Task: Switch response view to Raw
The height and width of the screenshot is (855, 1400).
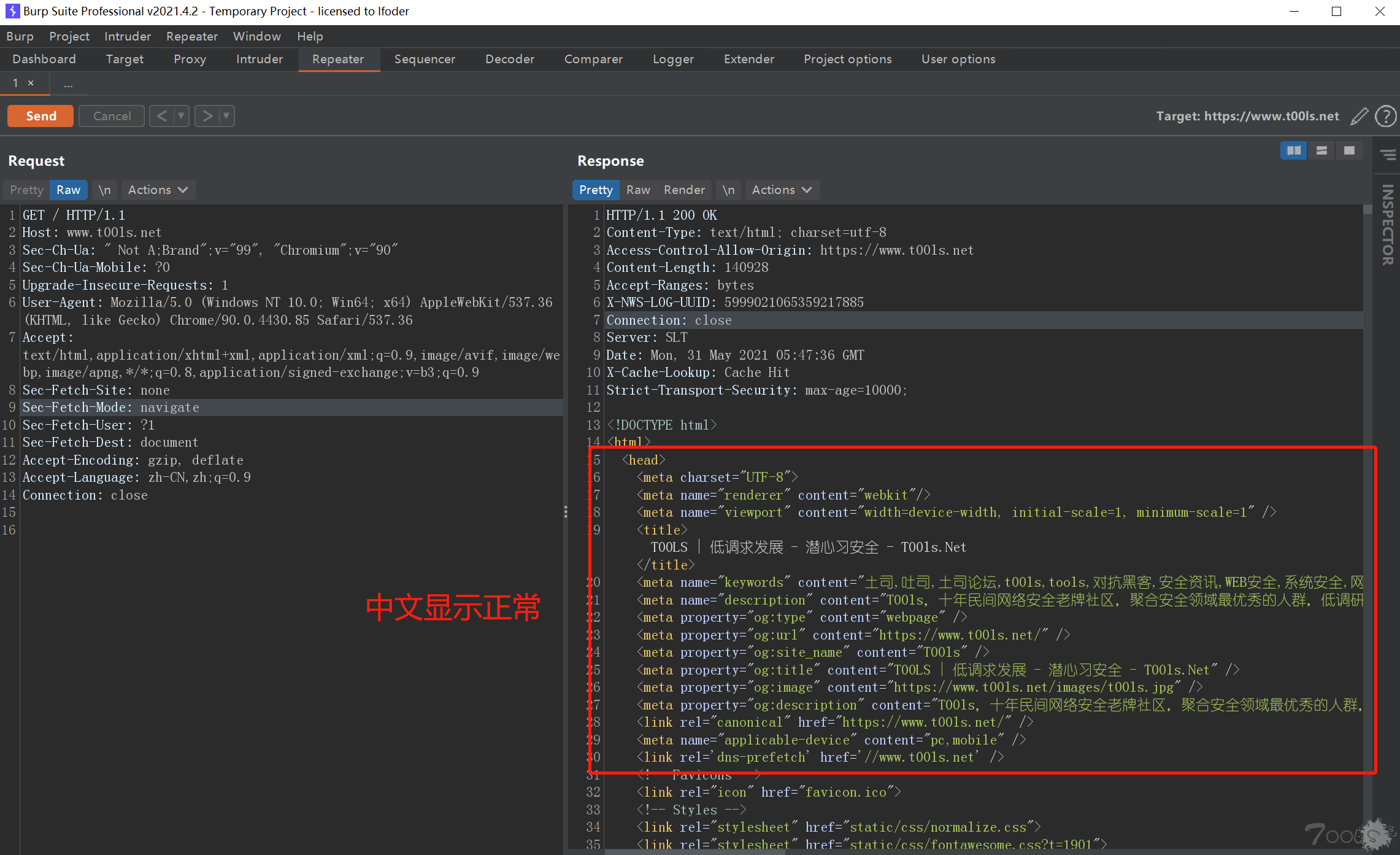Action: 638,190
